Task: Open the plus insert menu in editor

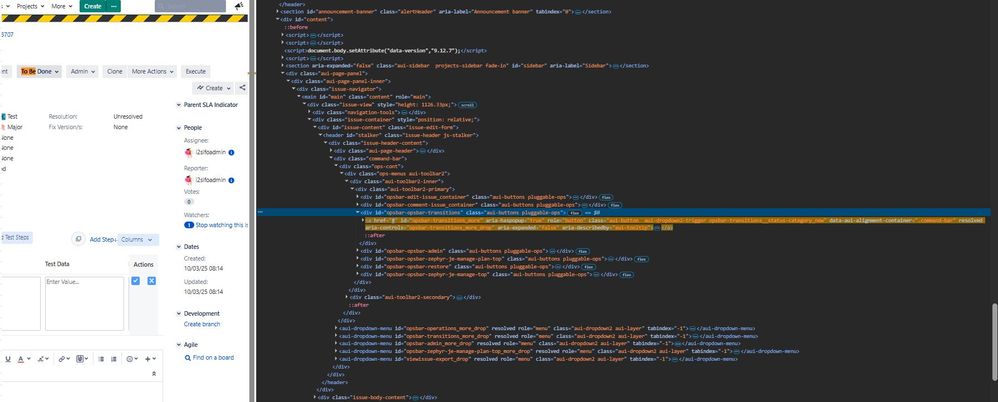Action: [150, 359]
